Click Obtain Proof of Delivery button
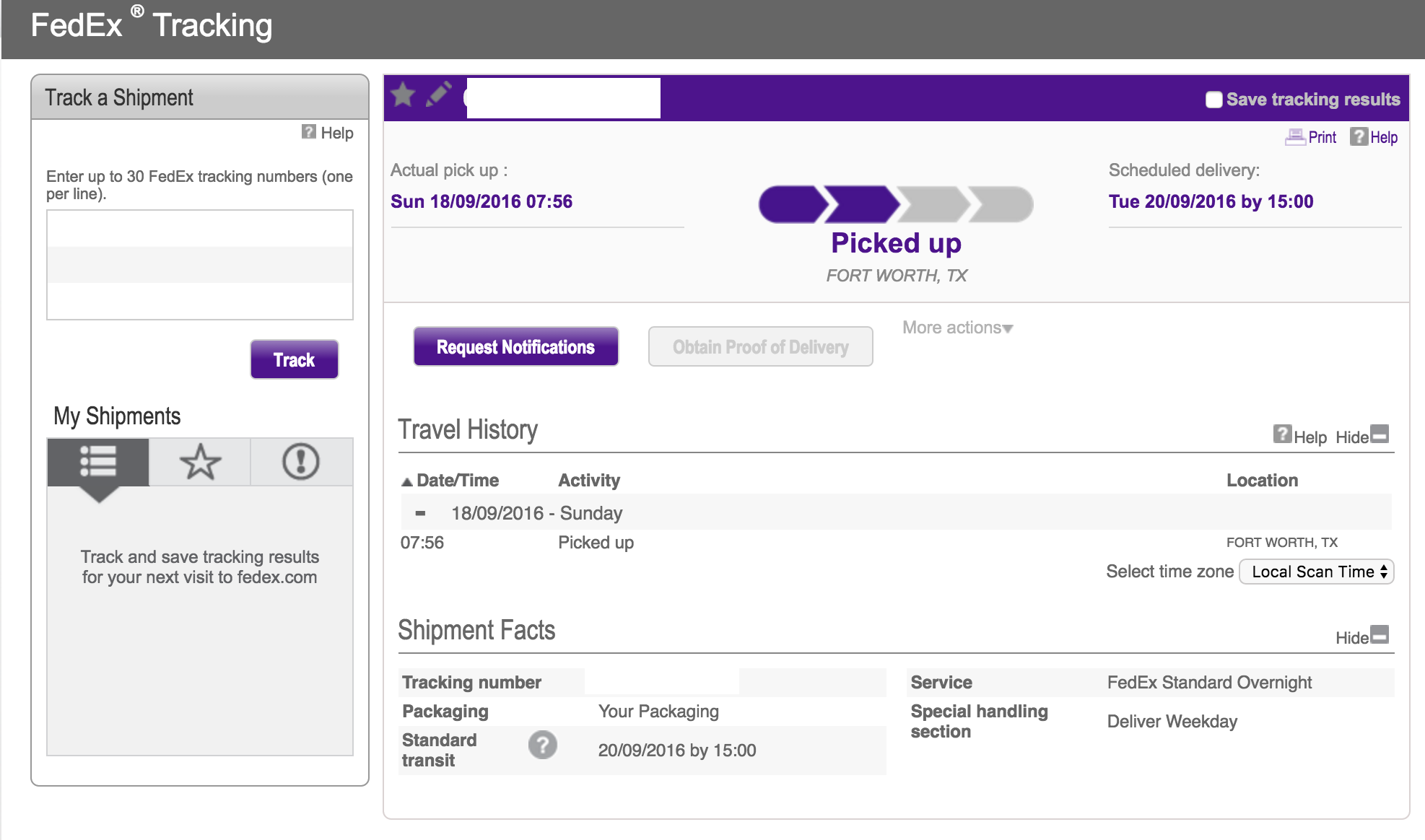 760,347
